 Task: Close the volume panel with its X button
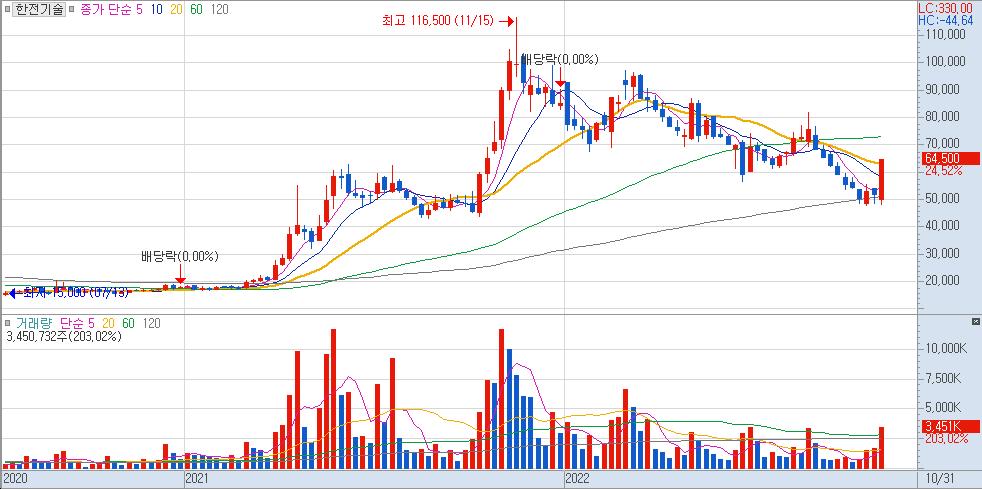[976, 321]
